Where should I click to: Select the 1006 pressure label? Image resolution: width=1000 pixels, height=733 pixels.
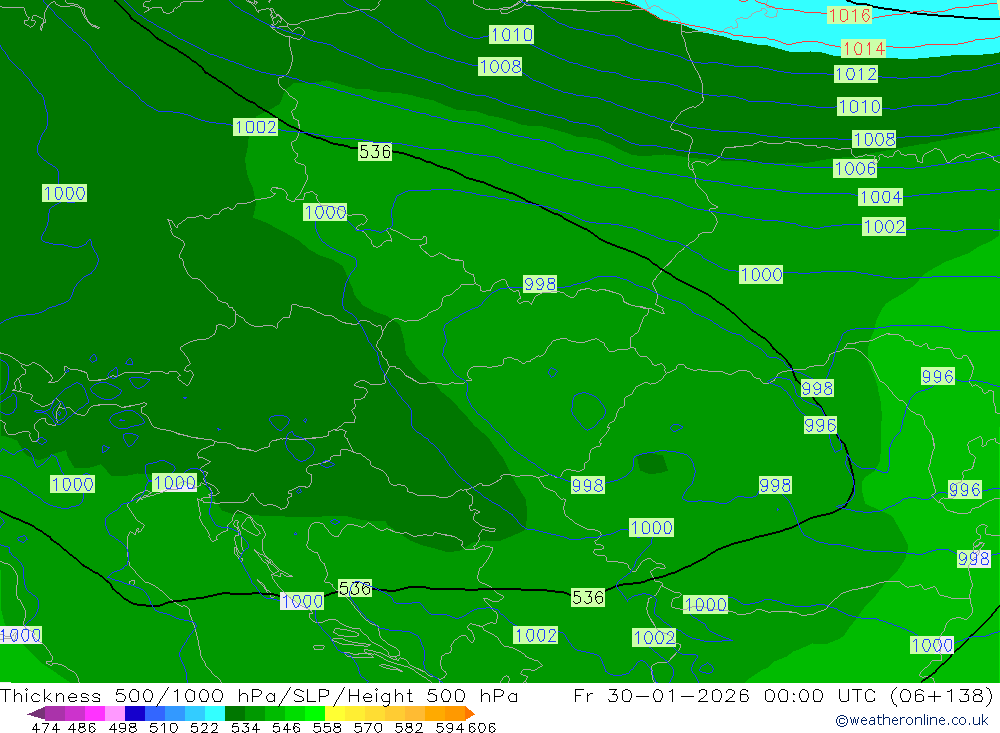point(855,168)
